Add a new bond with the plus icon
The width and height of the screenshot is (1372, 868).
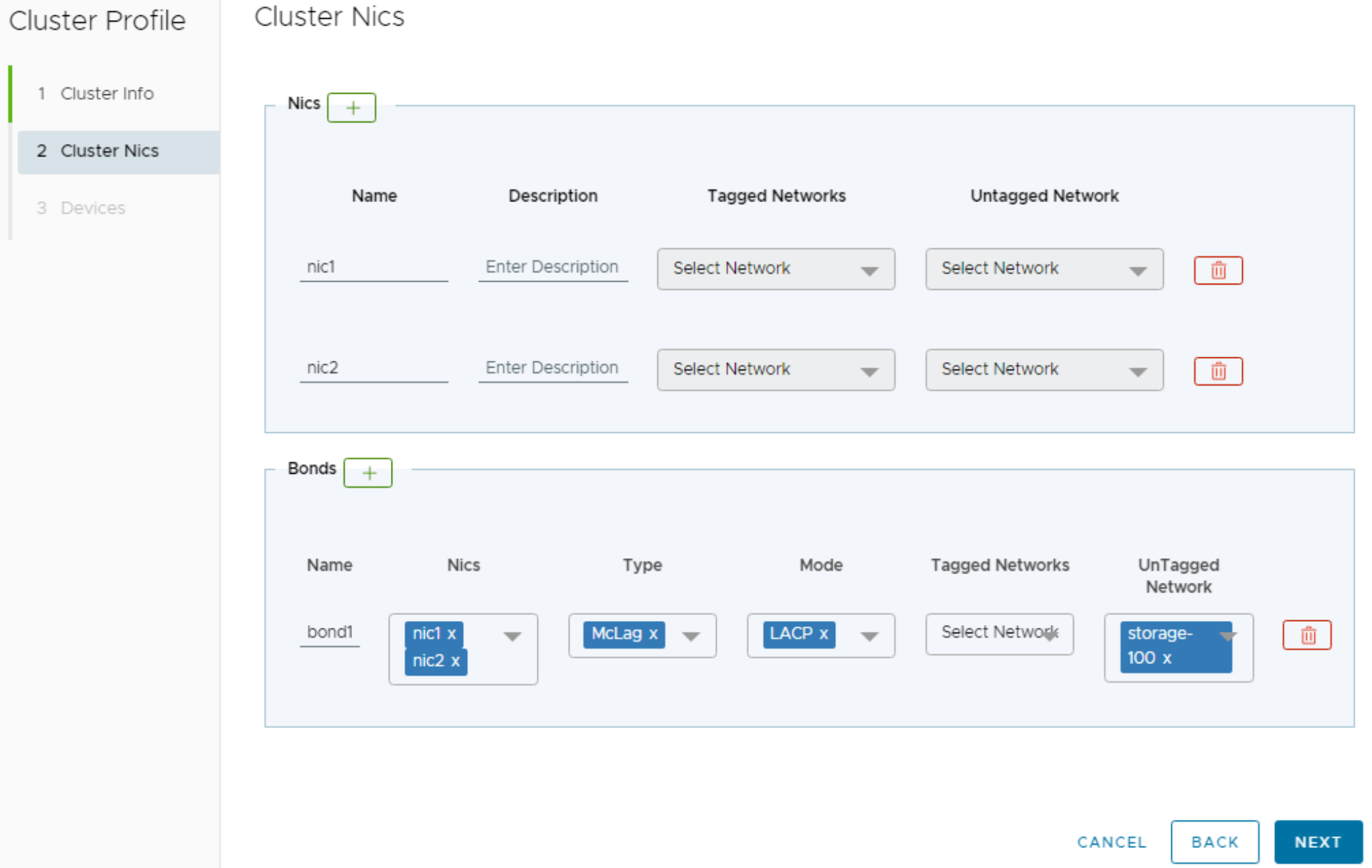[367, 473]
